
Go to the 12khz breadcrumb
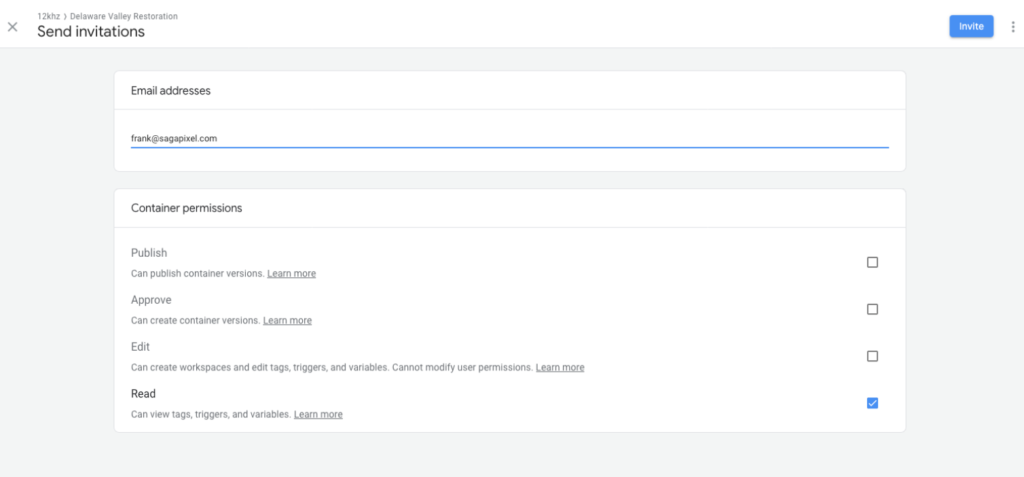point(48,16)
